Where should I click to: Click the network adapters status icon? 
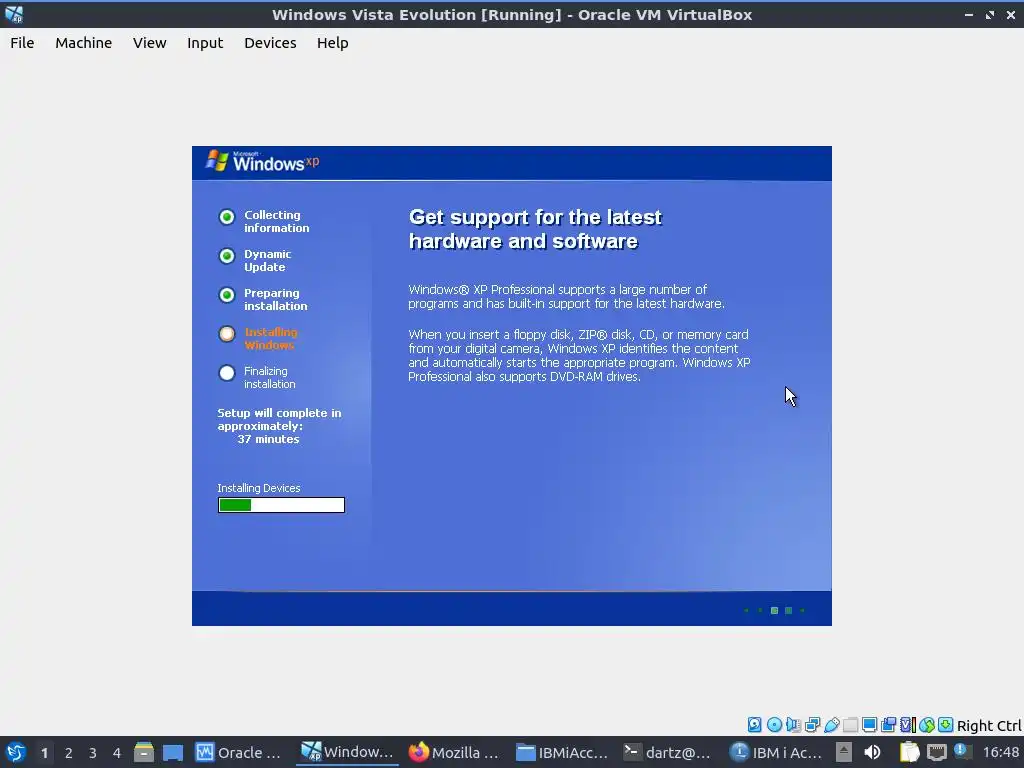(812, 724)
